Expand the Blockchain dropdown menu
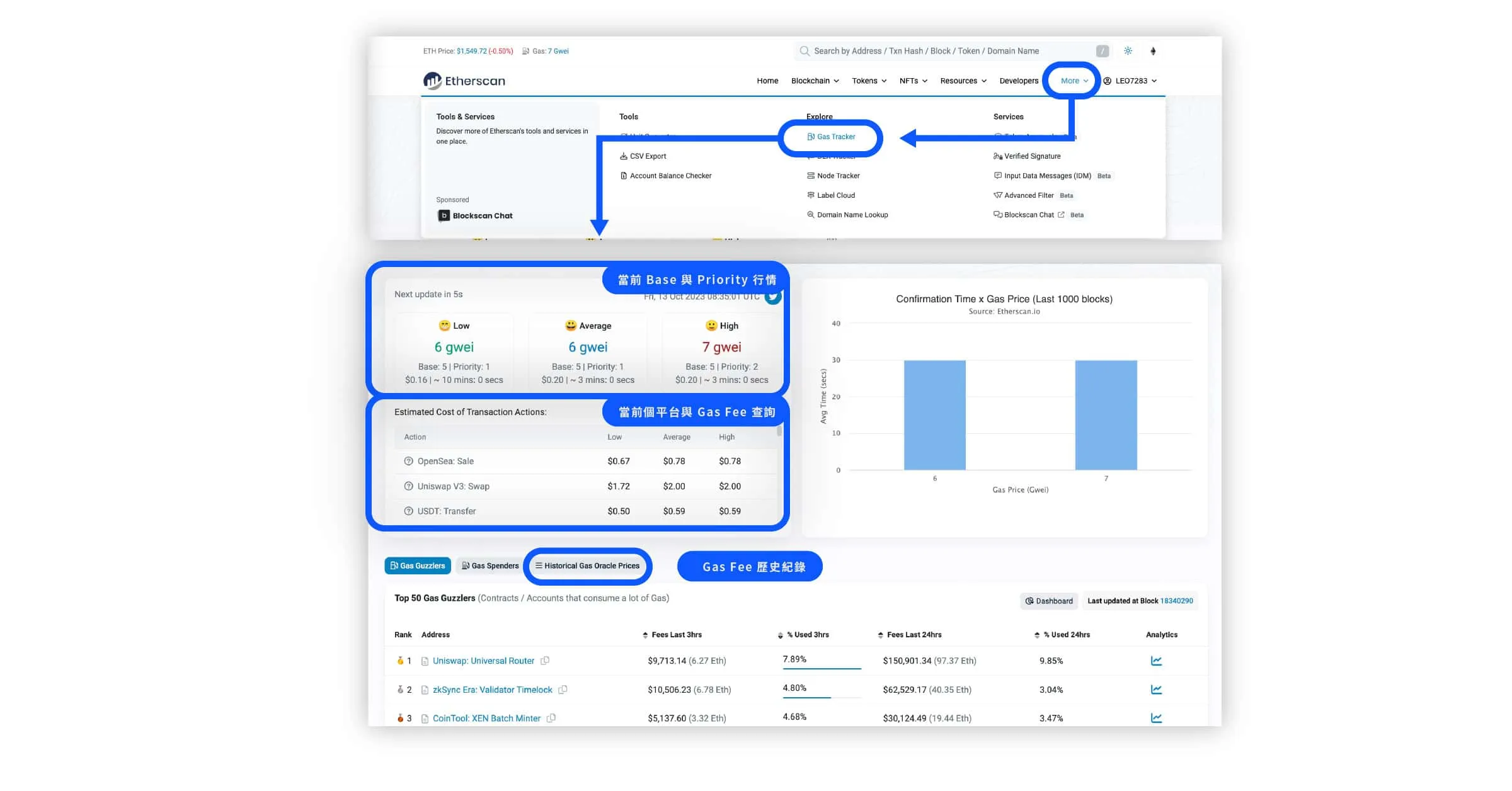This screenshot has width=1512, height=791. (x=815, y=81)
